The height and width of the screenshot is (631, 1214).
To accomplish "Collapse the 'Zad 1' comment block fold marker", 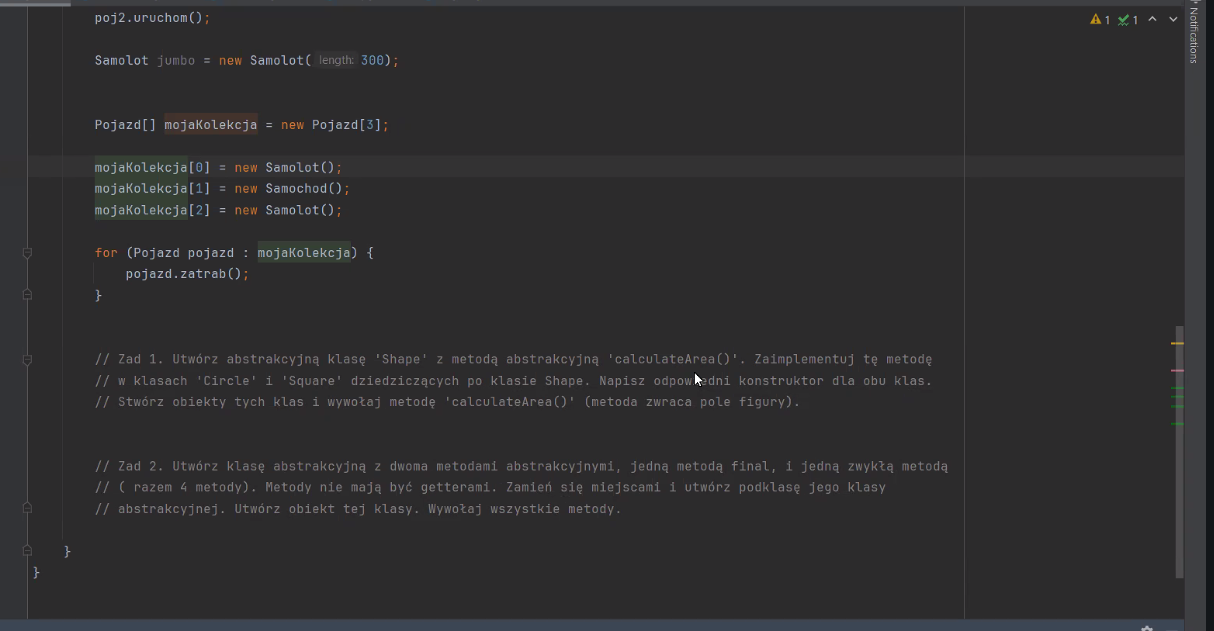I will tap(27, 359).
